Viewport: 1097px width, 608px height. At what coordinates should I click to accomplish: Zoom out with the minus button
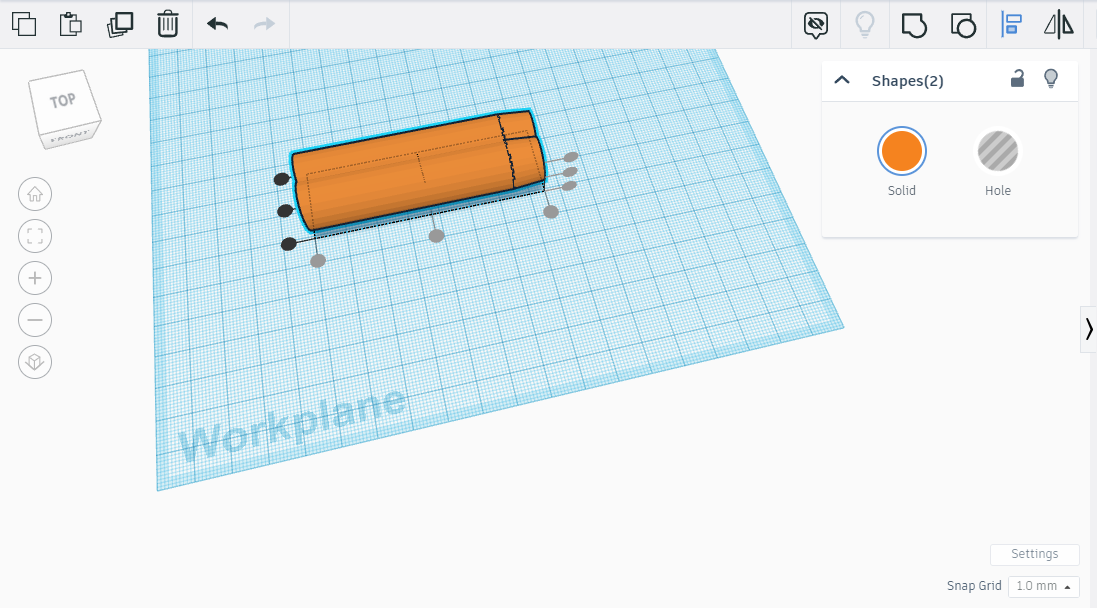35,320
